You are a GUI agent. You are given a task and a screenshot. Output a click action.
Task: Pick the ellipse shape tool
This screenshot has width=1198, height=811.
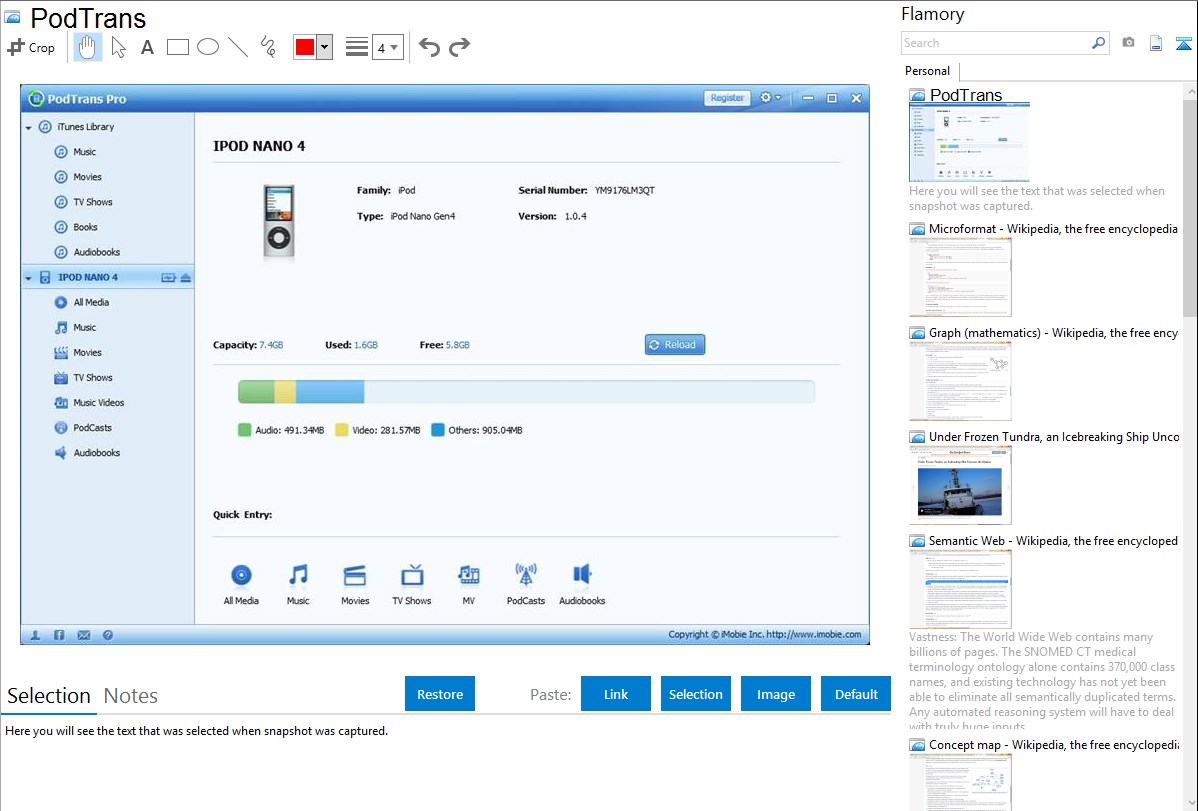pyautogui.click(x=208, y=47)
